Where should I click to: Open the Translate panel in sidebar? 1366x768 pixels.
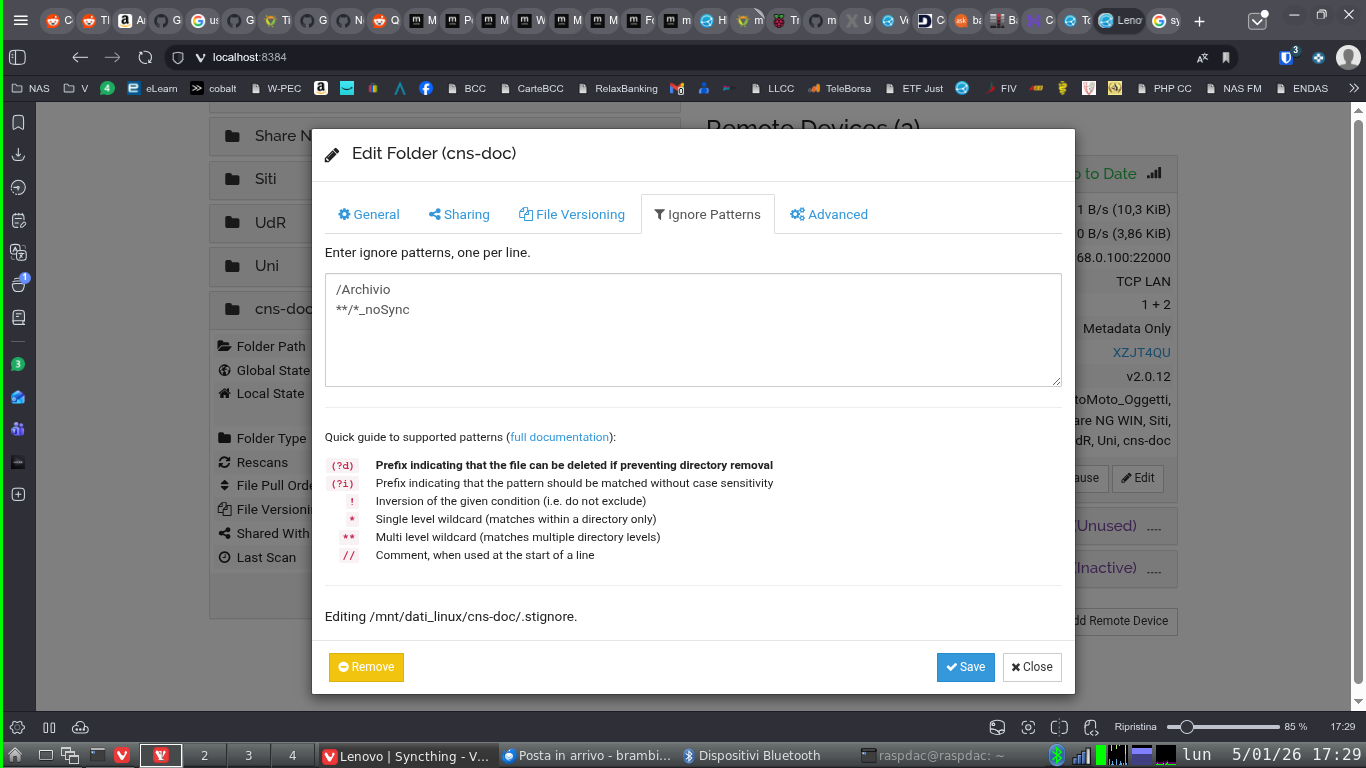coord(17,252)
